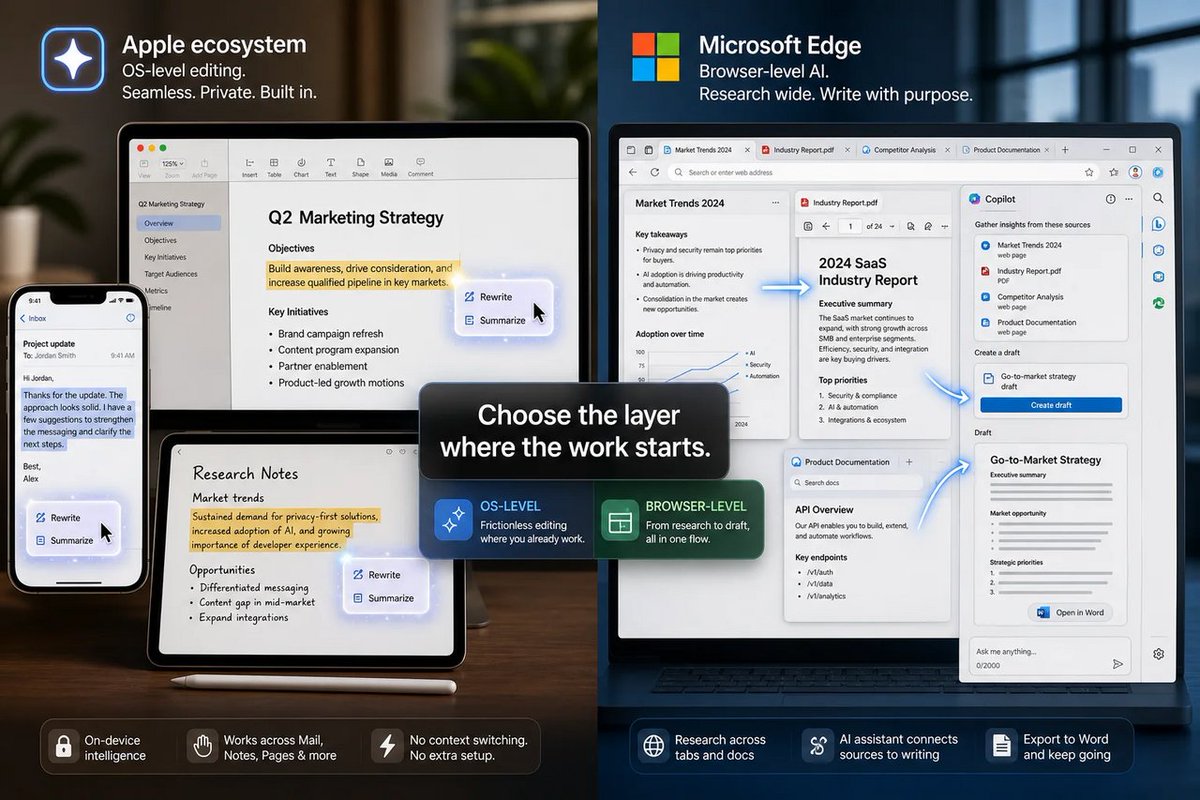Choose the Text tool in Pages toolbar
The width and height of the screenshot is (1200, 800).
tap(330, 167)
